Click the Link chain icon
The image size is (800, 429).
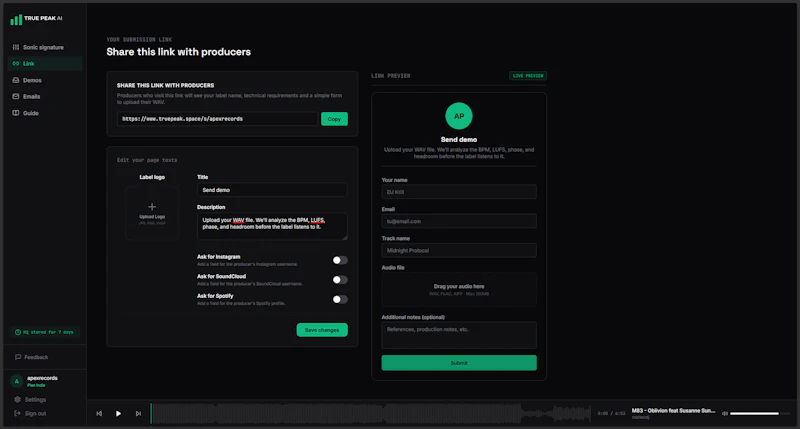pos(16,64)
